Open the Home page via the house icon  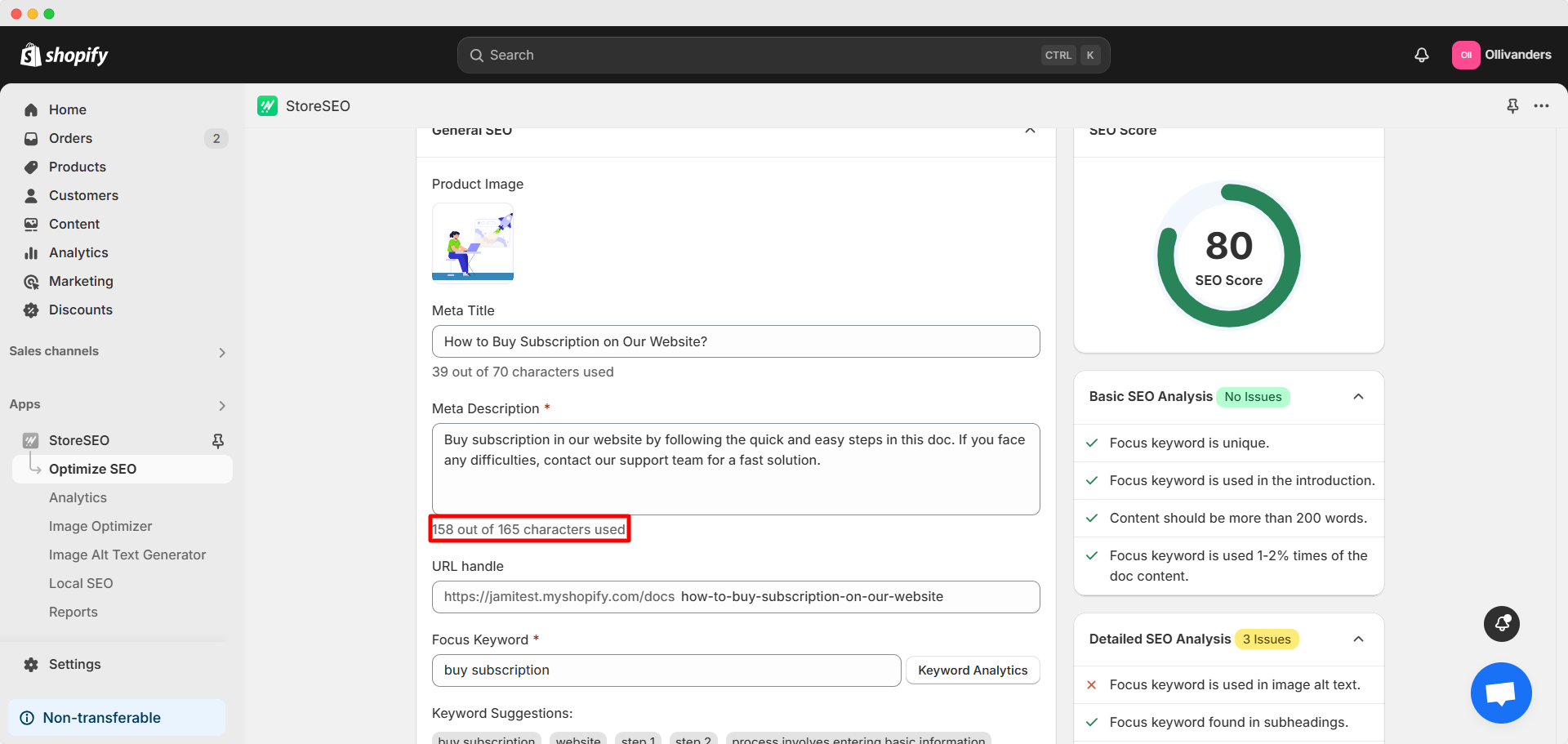pyautogui.click(x=30, y=109)
